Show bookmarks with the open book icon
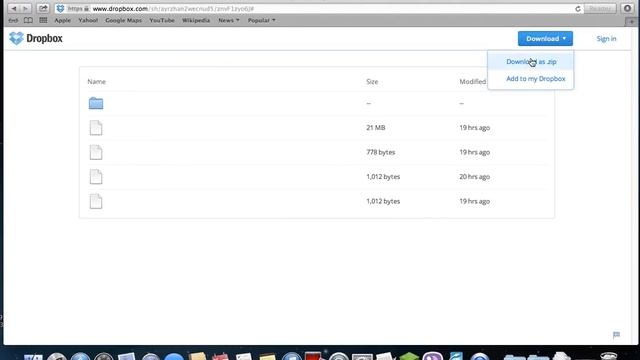The width and height of the screenshot is (640, 360). pos(28,20)
